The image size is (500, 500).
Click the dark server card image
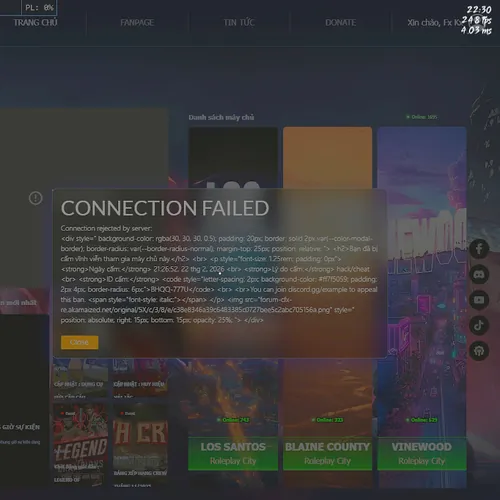[233, 157]
